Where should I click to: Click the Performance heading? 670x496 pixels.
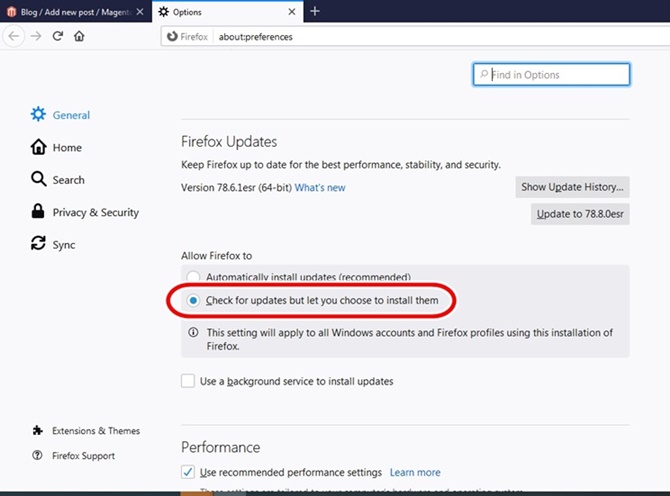220,447
